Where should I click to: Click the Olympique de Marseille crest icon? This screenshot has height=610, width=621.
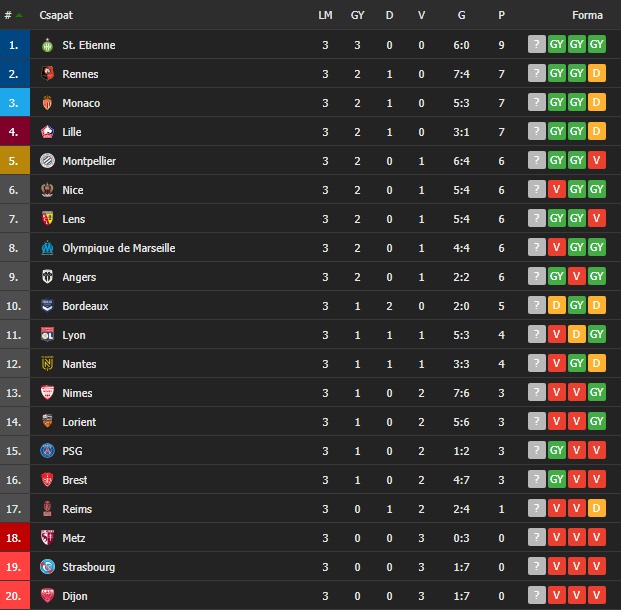(x=48, y=248)
